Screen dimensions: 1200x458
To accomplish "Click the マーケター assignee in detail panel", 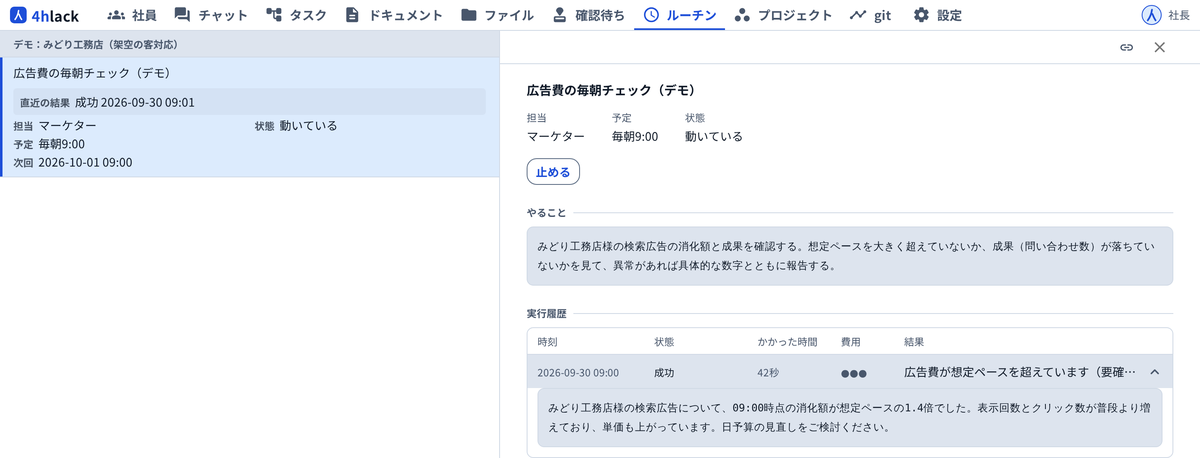I will point(556,136).
